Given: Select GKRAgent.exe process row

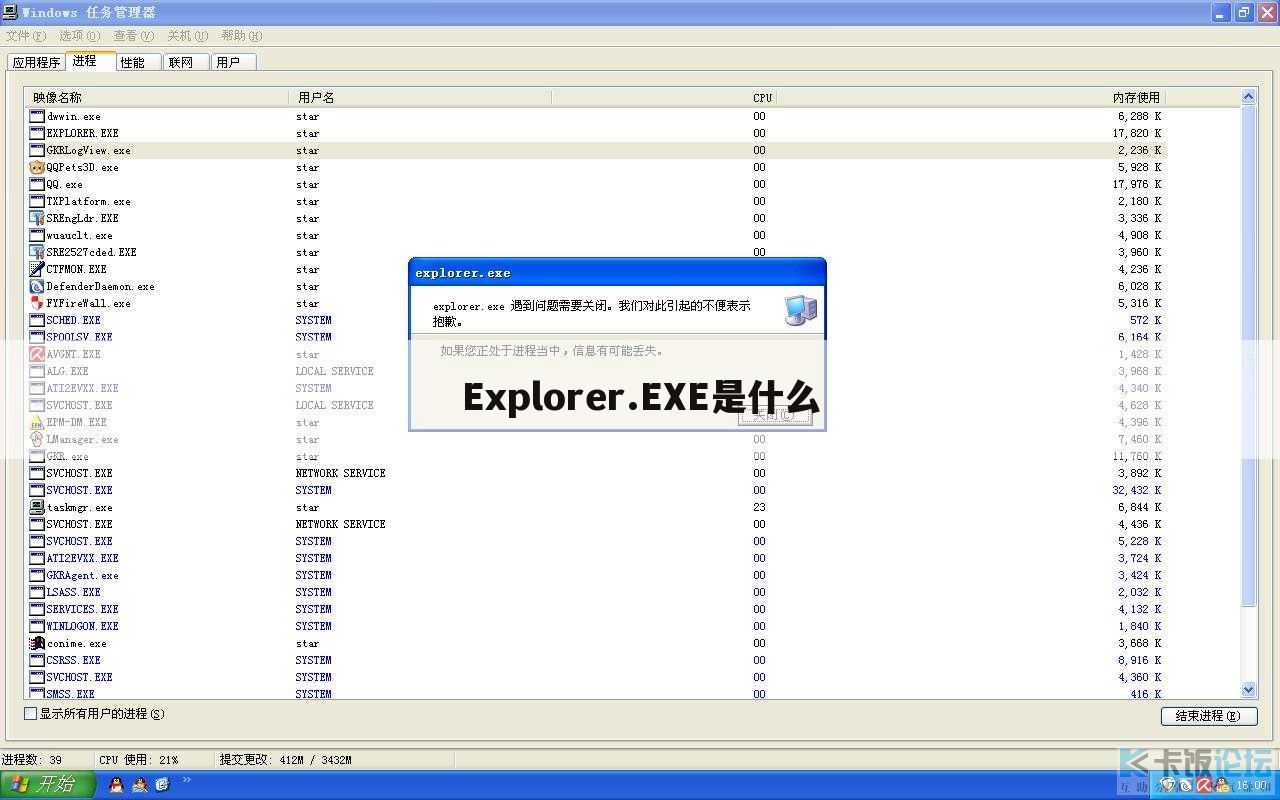Looking at the screenshot, I should [x=596, y=575].
